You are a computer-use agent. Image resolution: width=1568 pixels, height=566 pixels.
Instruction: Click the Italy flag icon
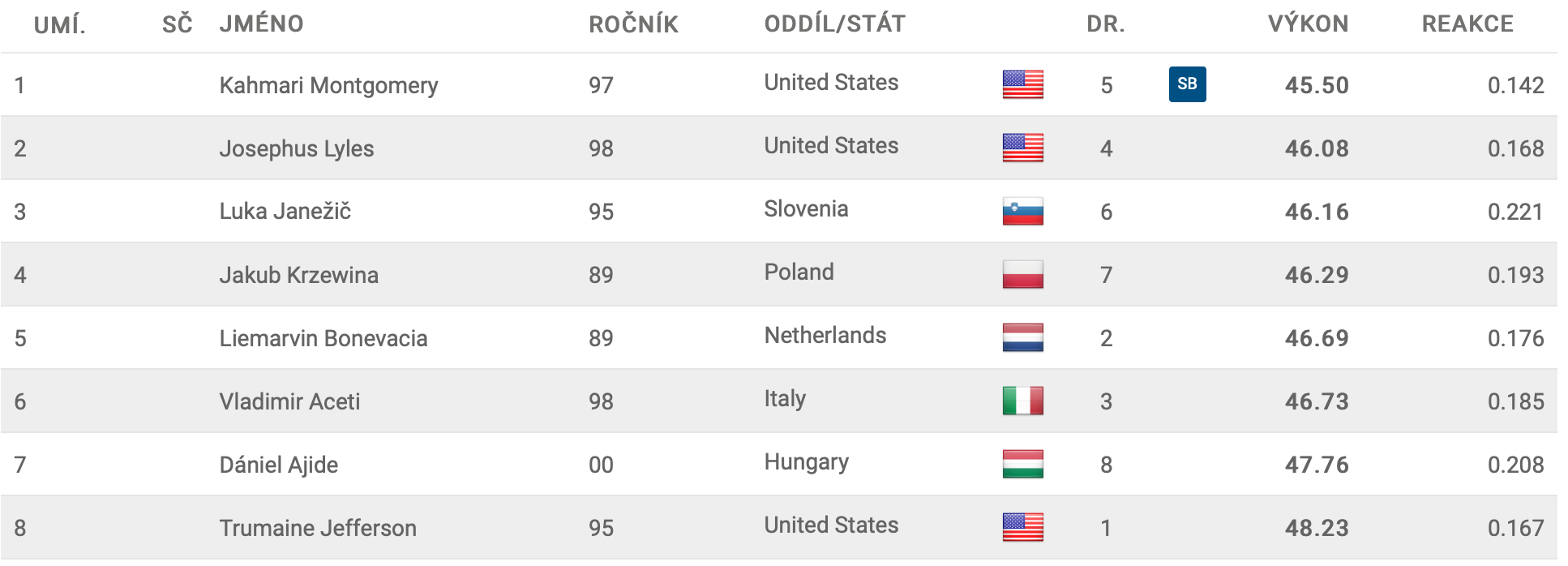point(1022,401)
